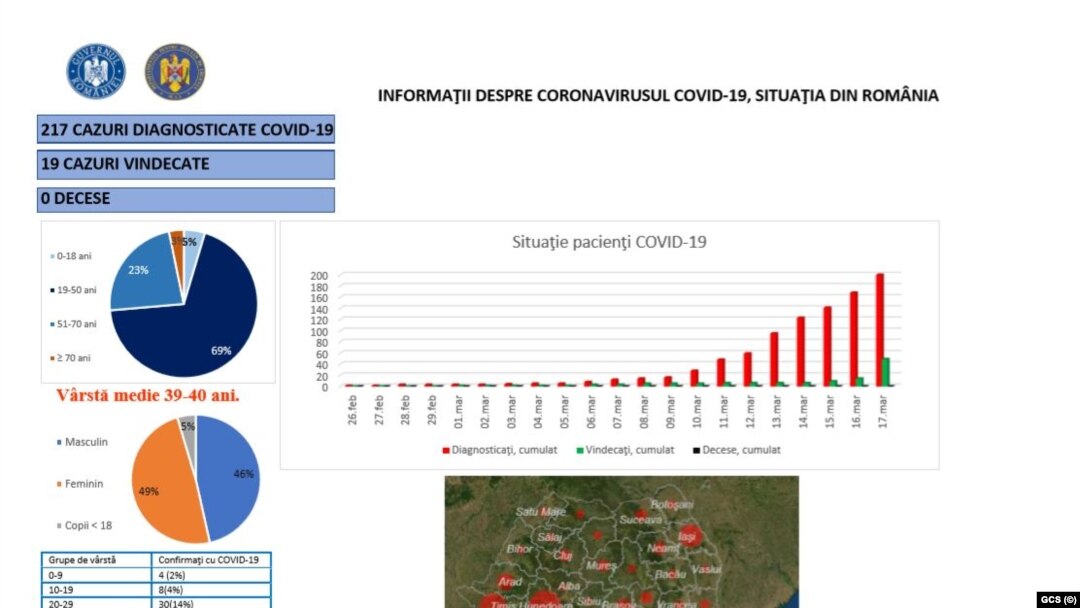Click the red Diagnosticaţi, cumulat legend marker
The width and height of the screenshot is (1080, 608).
pyautogui.click(x=445, y=450)
